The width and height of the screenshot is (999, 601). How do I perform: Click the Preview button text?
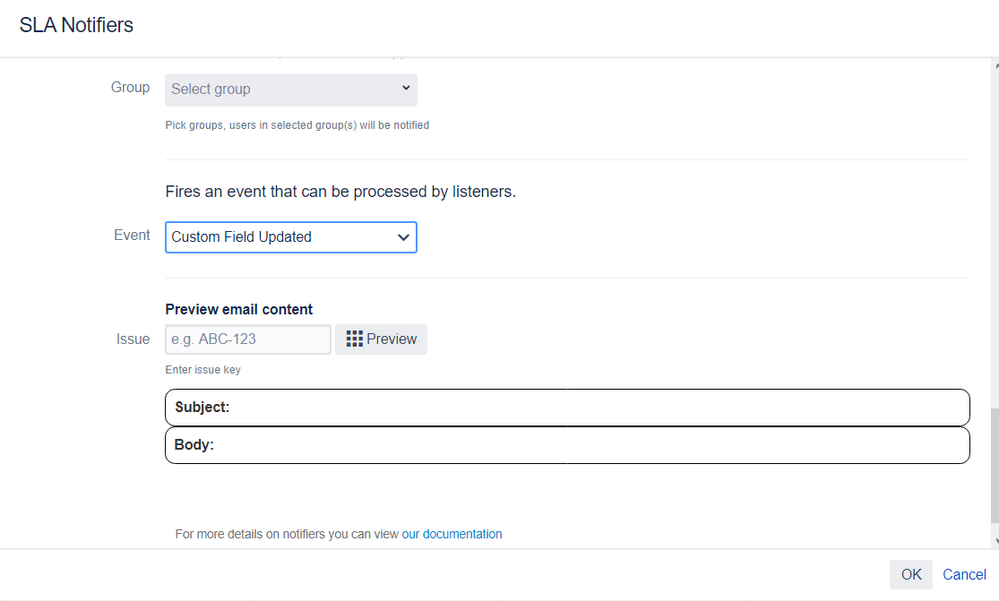pos(391,339)
